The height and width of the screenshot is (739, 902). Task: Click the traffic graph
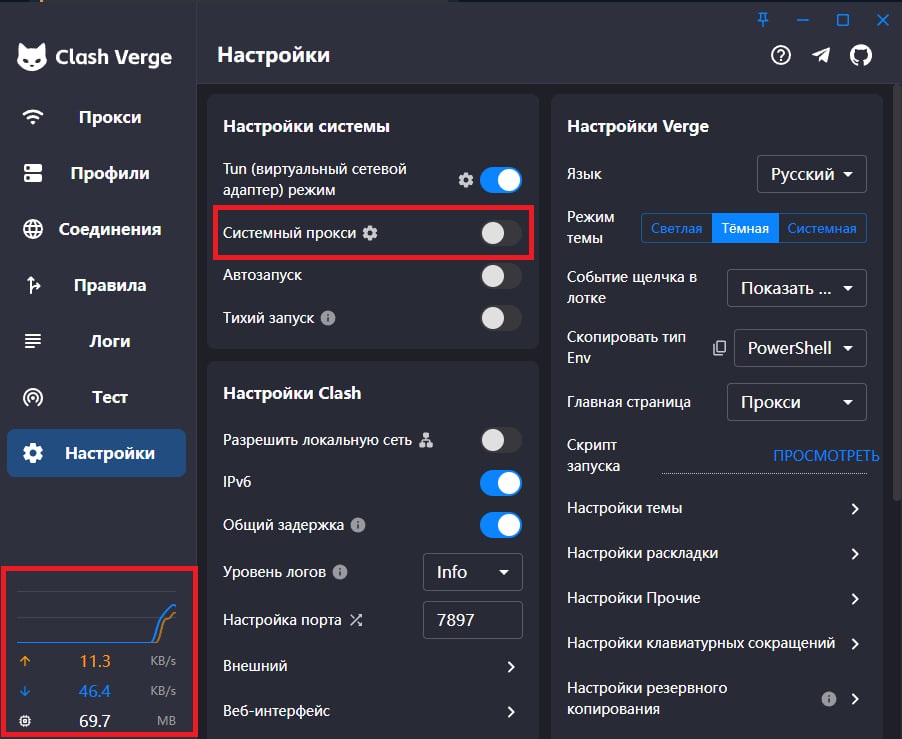coord(97,617)
